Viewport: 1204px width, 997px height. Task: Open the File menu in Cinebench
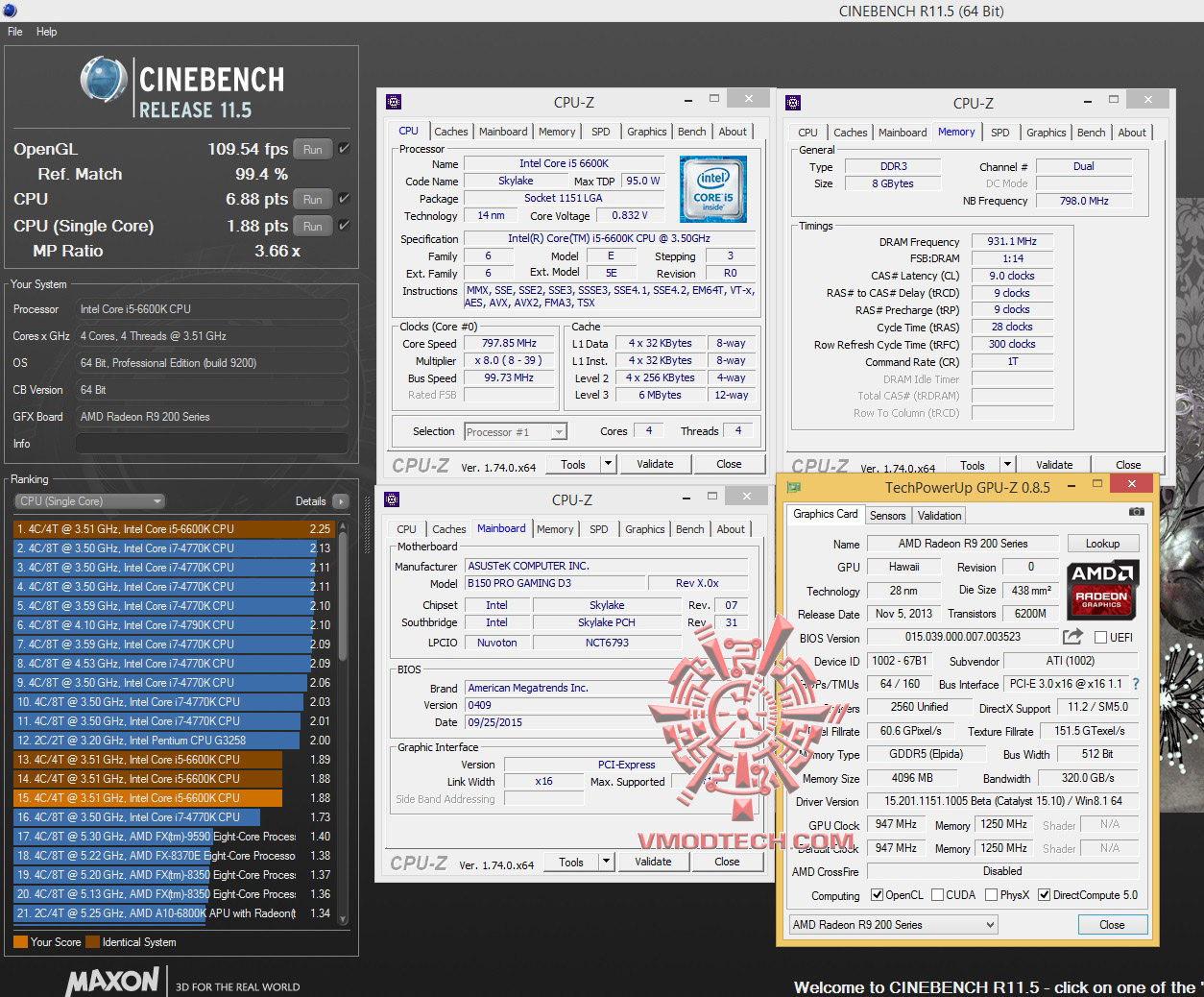pyautogui.click(x=15, y=32)
